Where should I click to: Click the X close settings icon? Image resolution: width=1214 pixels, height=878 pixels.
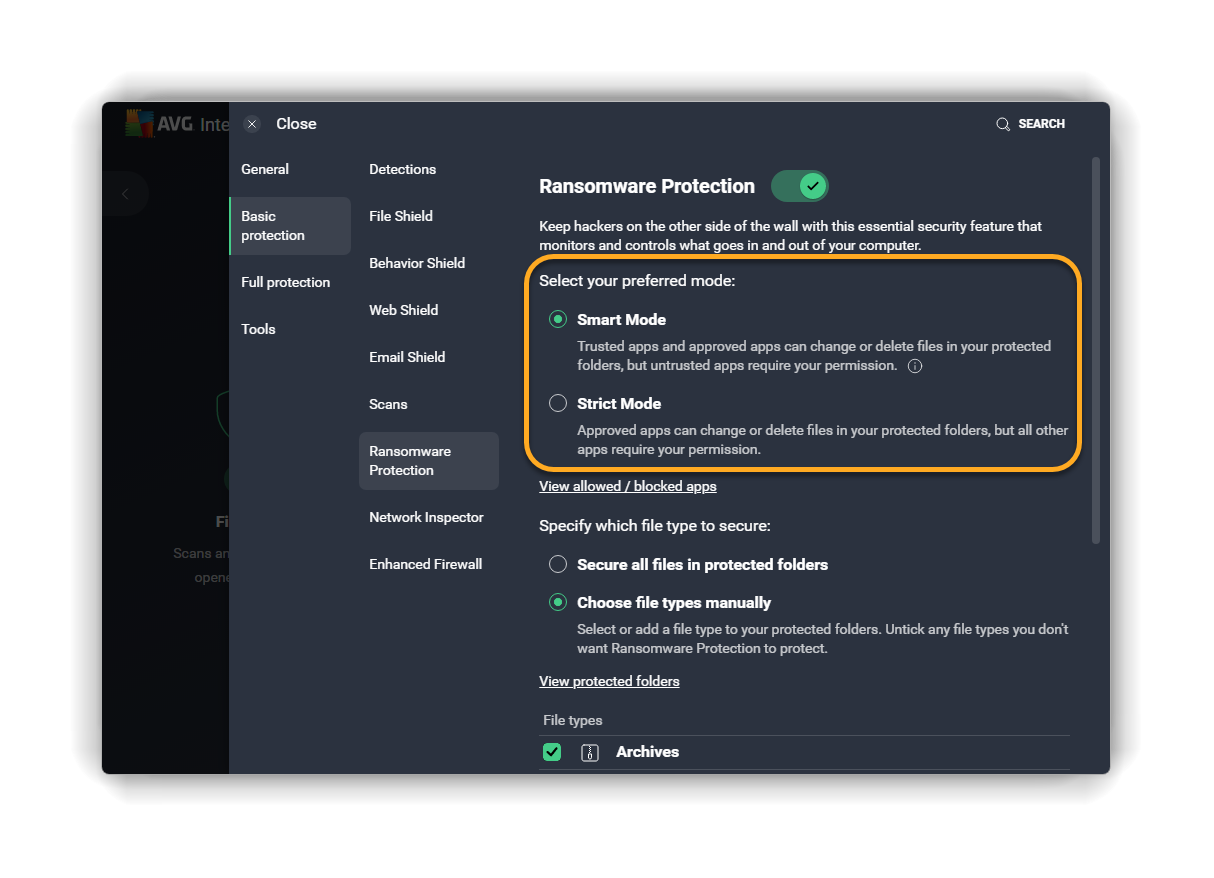(x=252, y=124)
